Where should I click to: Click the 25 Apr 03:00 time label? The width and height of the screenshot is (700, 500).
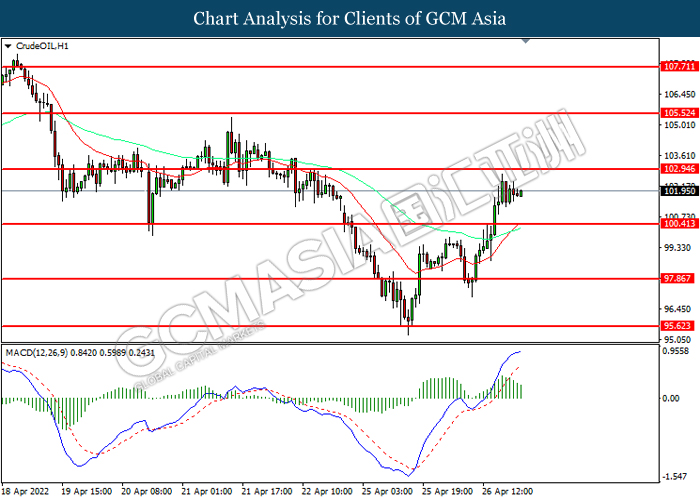388,492
